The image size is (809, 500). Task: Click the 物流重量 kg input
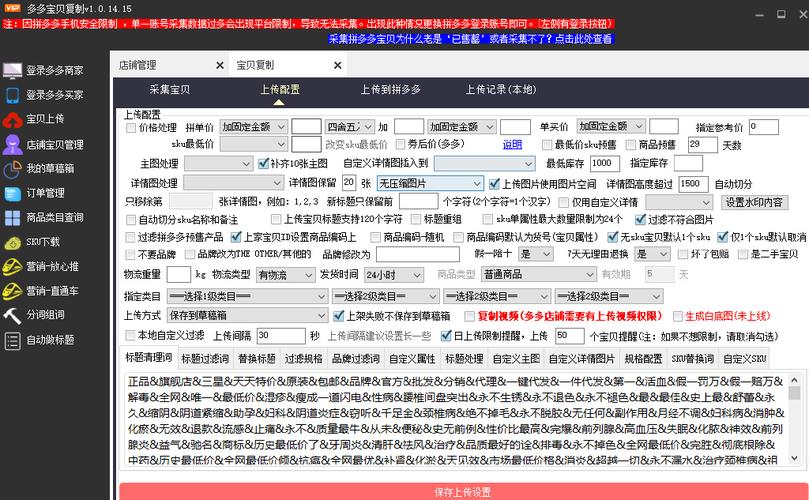179,275
